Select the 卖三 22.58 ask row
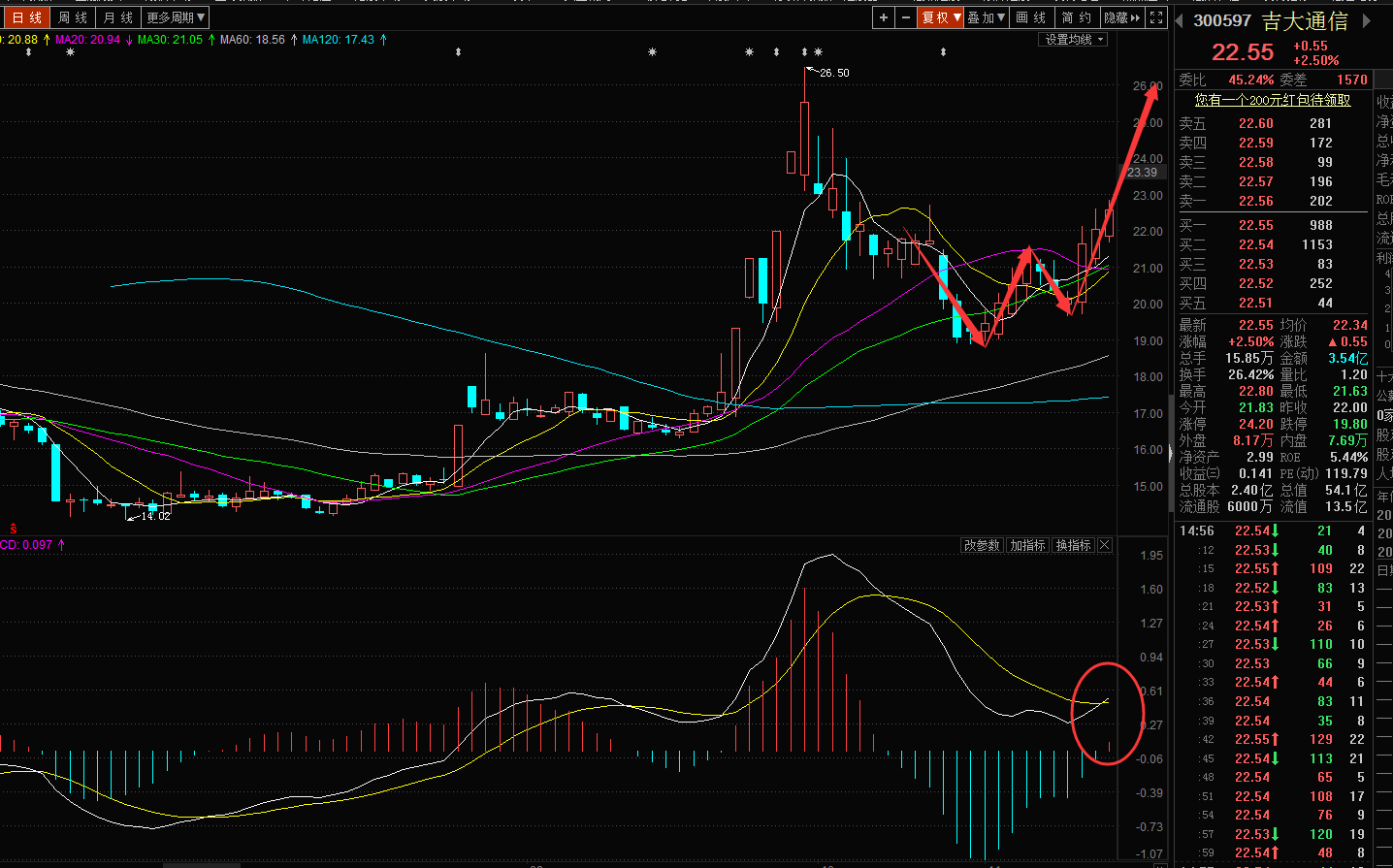 coord(1272,162)
